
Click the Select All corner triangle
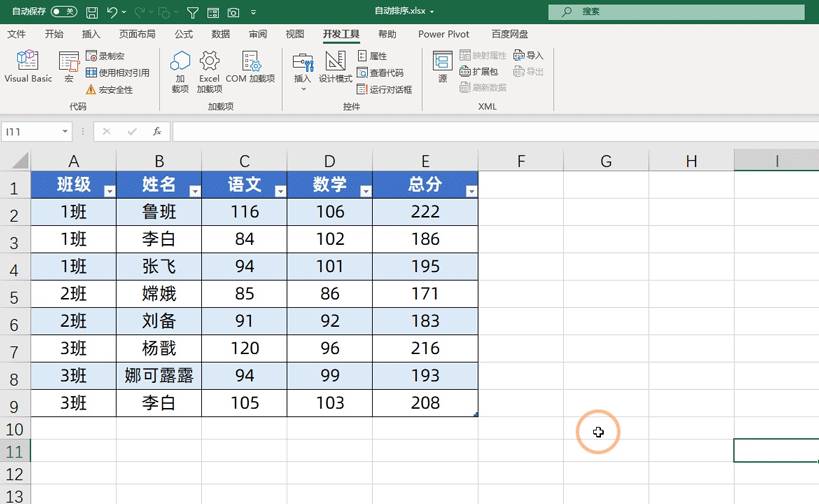pos(20,160)
